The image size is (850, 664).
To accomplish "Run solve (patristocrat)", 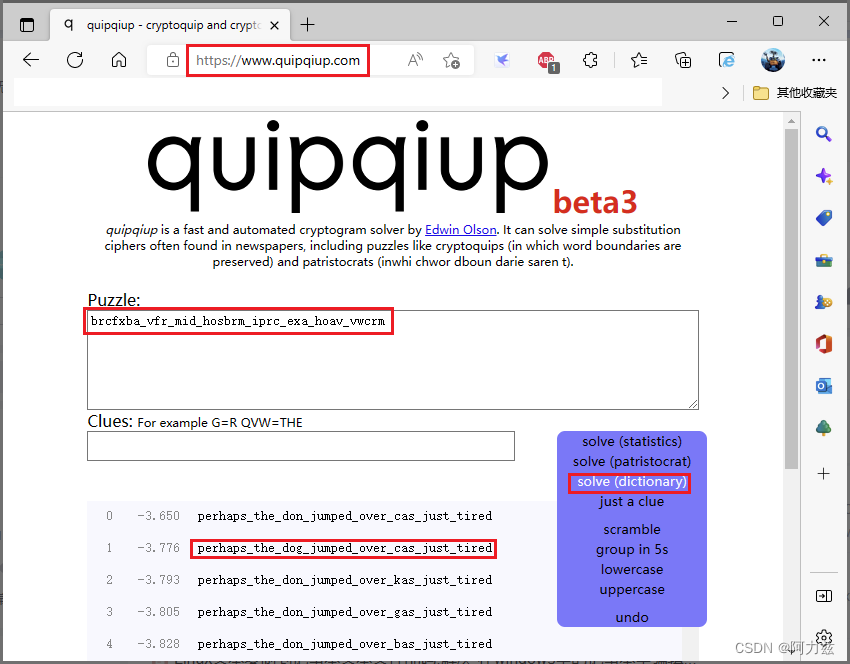I will (x=632, y=462).
